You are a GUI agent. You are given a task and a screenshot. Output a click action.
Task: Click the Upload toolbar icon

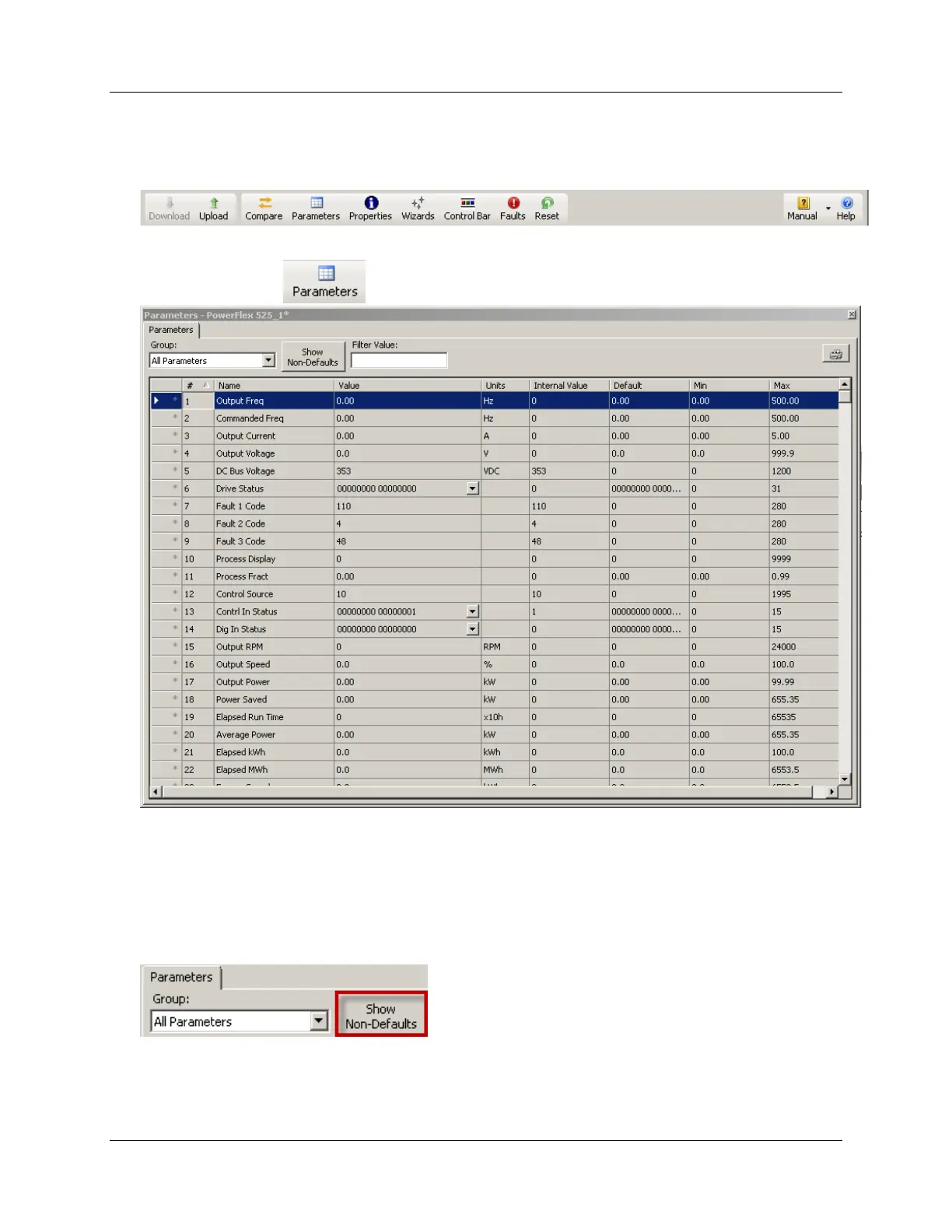[x=213, y=209]
